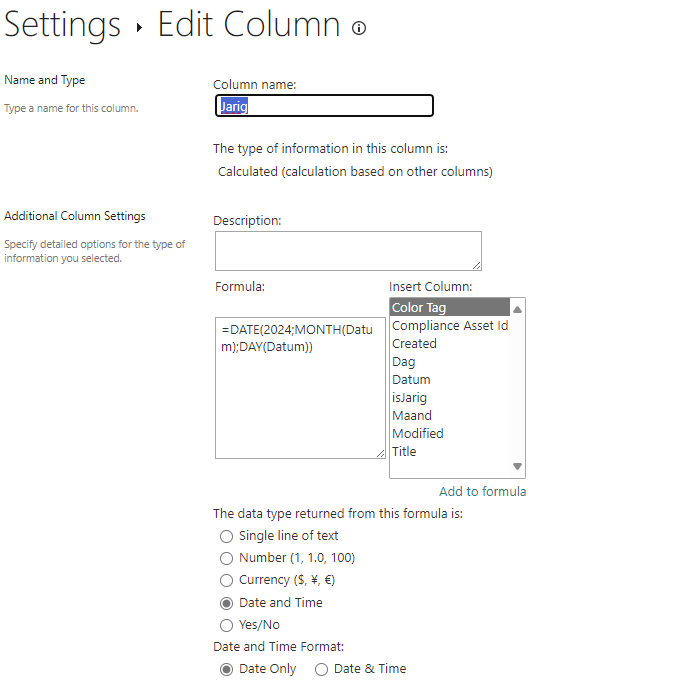Select Maand in Insert Column list
Viewport: 678px width, 688px height.
pyautogui.click(x=412, y=416)
